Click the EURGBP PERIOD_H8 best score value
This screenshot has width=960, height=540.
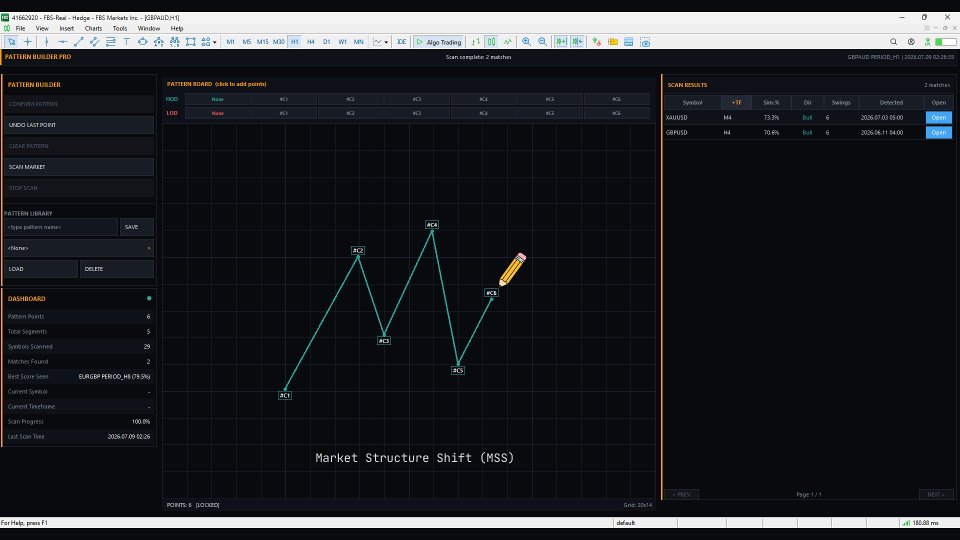pyautogui.click(x=114, y=377)
